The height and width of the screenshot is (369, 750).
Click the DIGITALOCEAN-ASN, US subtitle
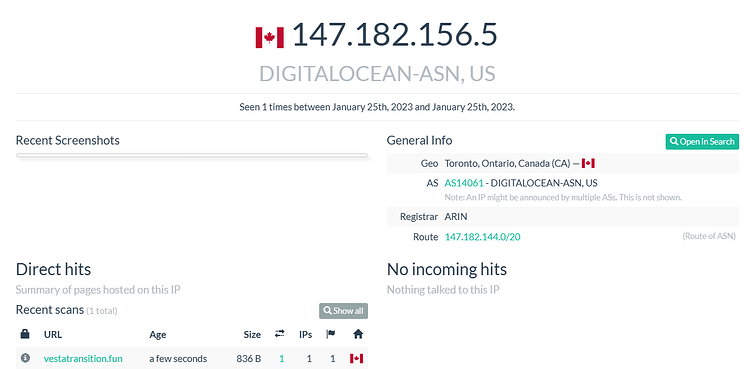coord(377,74)
